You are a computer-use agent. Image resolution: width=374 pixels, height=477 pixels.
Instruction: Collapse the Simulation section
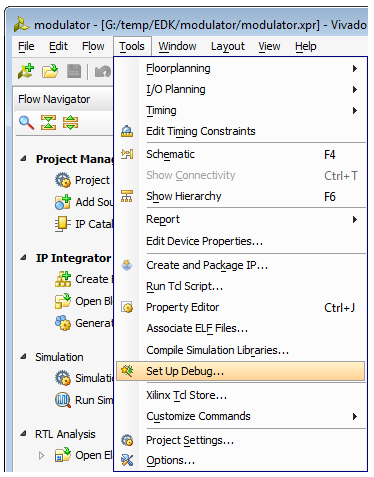click(x=23, y=357)
